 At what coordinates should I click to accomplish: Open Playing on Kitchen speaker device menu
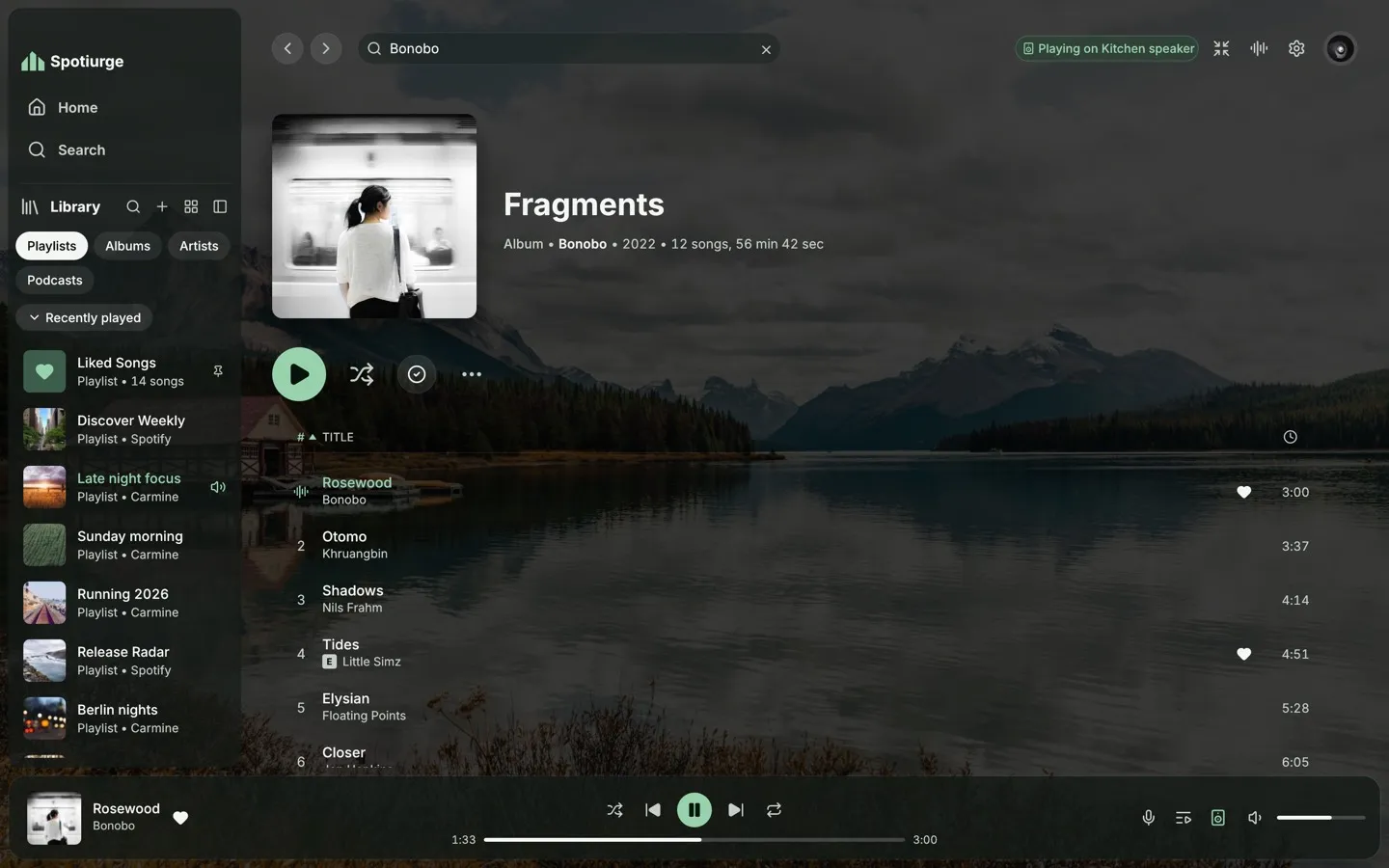(1107, 48)
